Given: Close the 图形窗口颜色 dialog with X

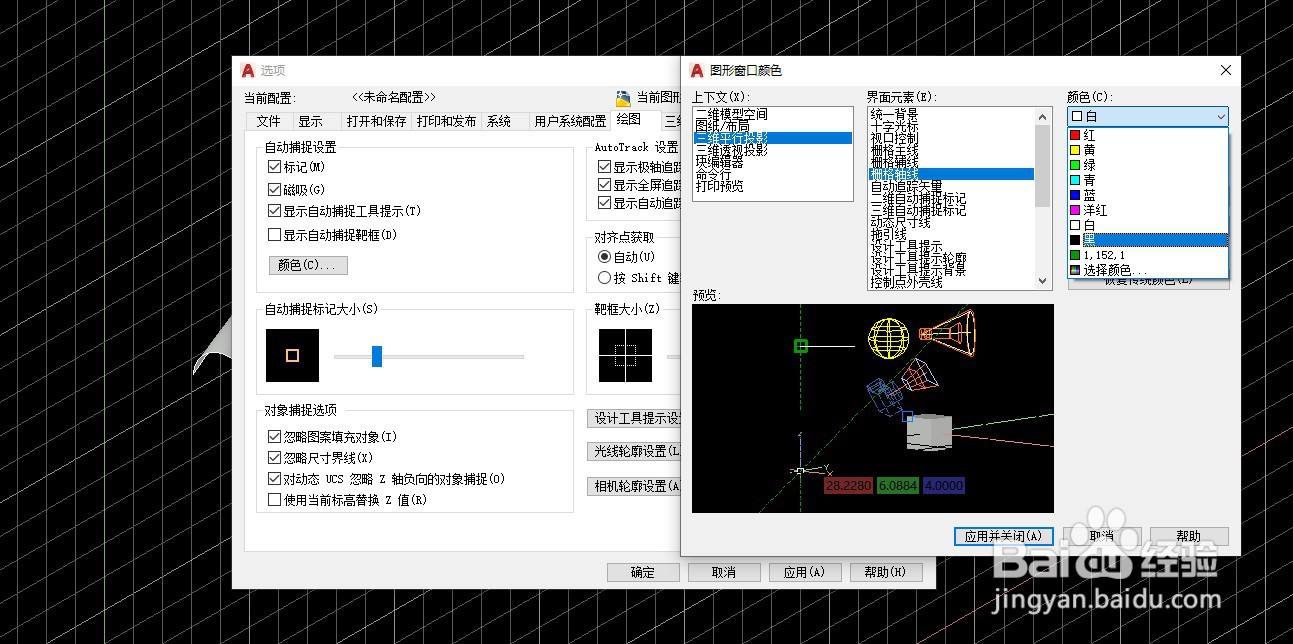Looking at the screenshot, I should point(1225,70).
